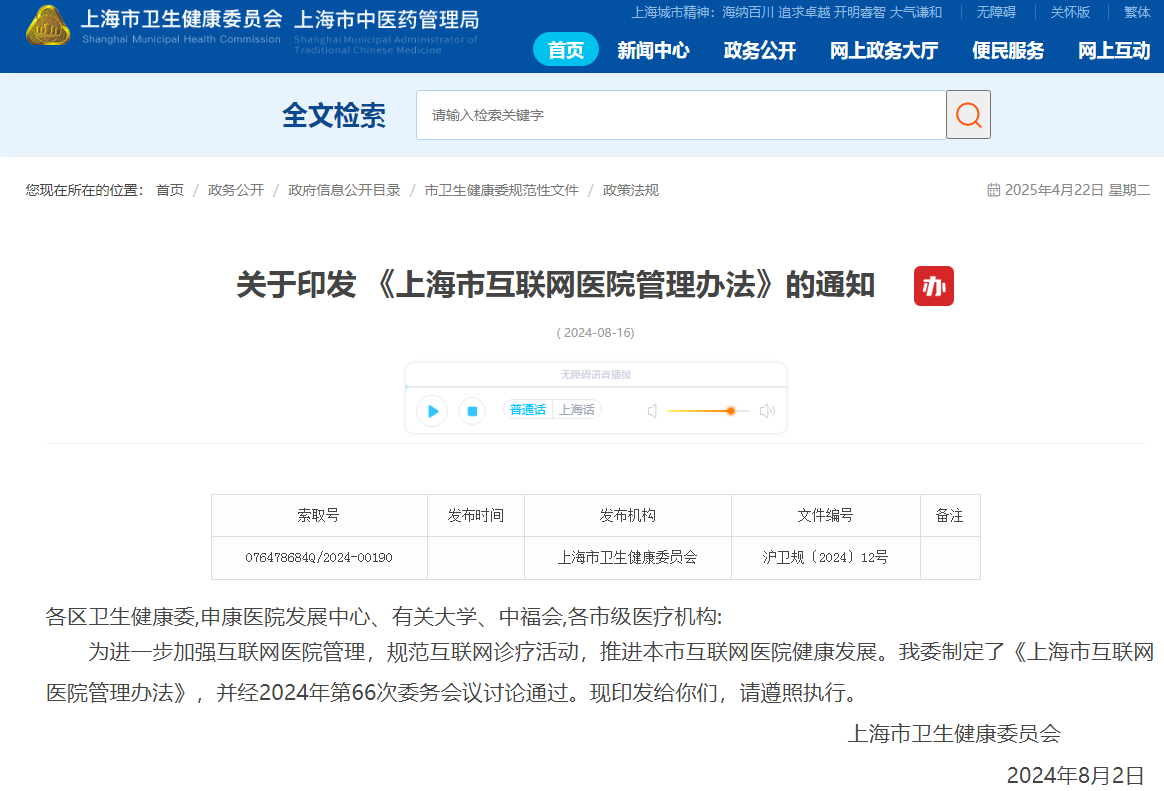Click the orange search magnifier button
Image resolution: width=1164 pixels, height=791 pixels.
pyautogui.click(x=968, y=115)
